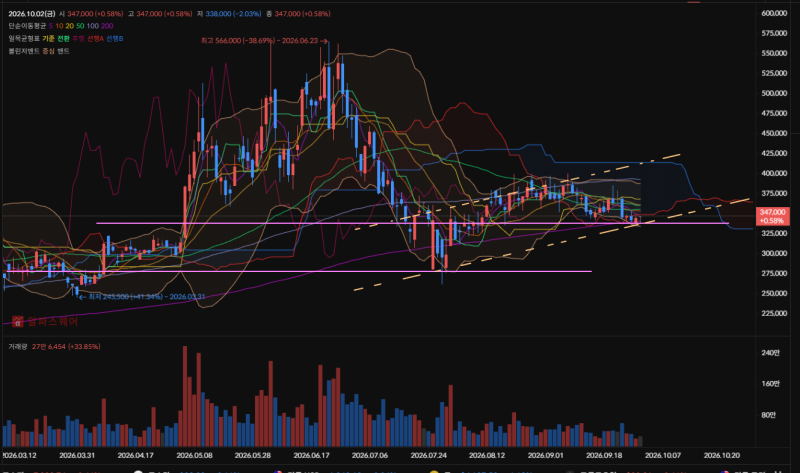Click the volume value 27만 6,454
800x473 pixels.
coord(48,346)
